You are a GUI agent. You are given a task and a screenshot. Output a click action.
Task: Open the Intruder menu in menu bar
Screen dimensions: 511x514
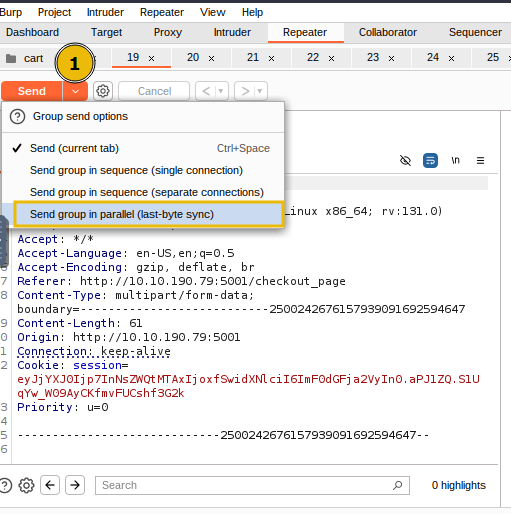point(105,12)
